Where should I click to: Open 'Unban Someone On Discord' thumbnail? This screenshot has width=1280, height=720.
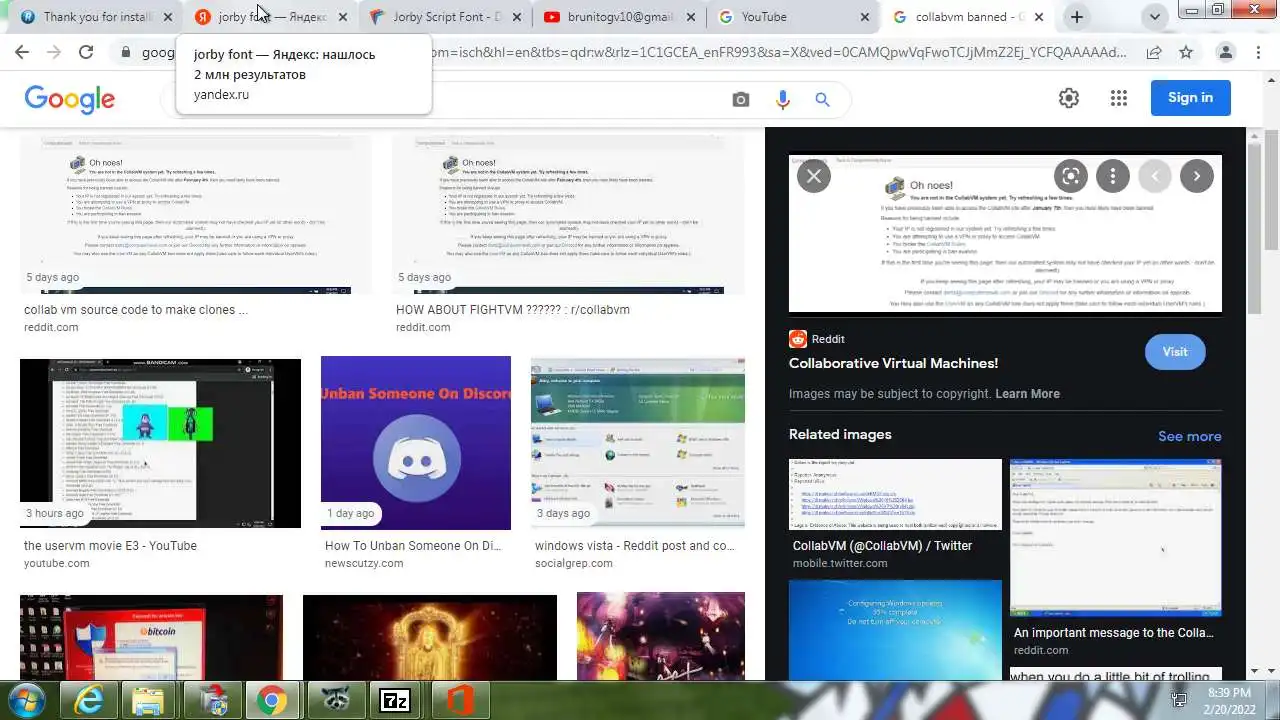coord(416,443)
